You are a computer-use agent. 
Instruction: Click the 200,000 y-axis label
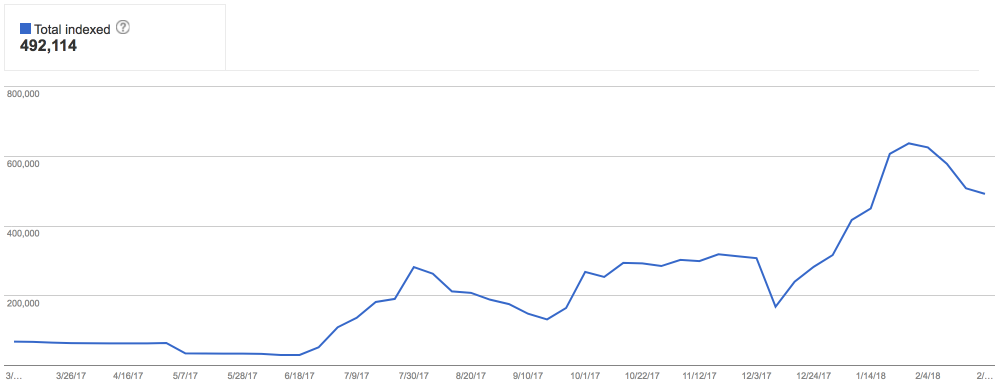(23, 302)
